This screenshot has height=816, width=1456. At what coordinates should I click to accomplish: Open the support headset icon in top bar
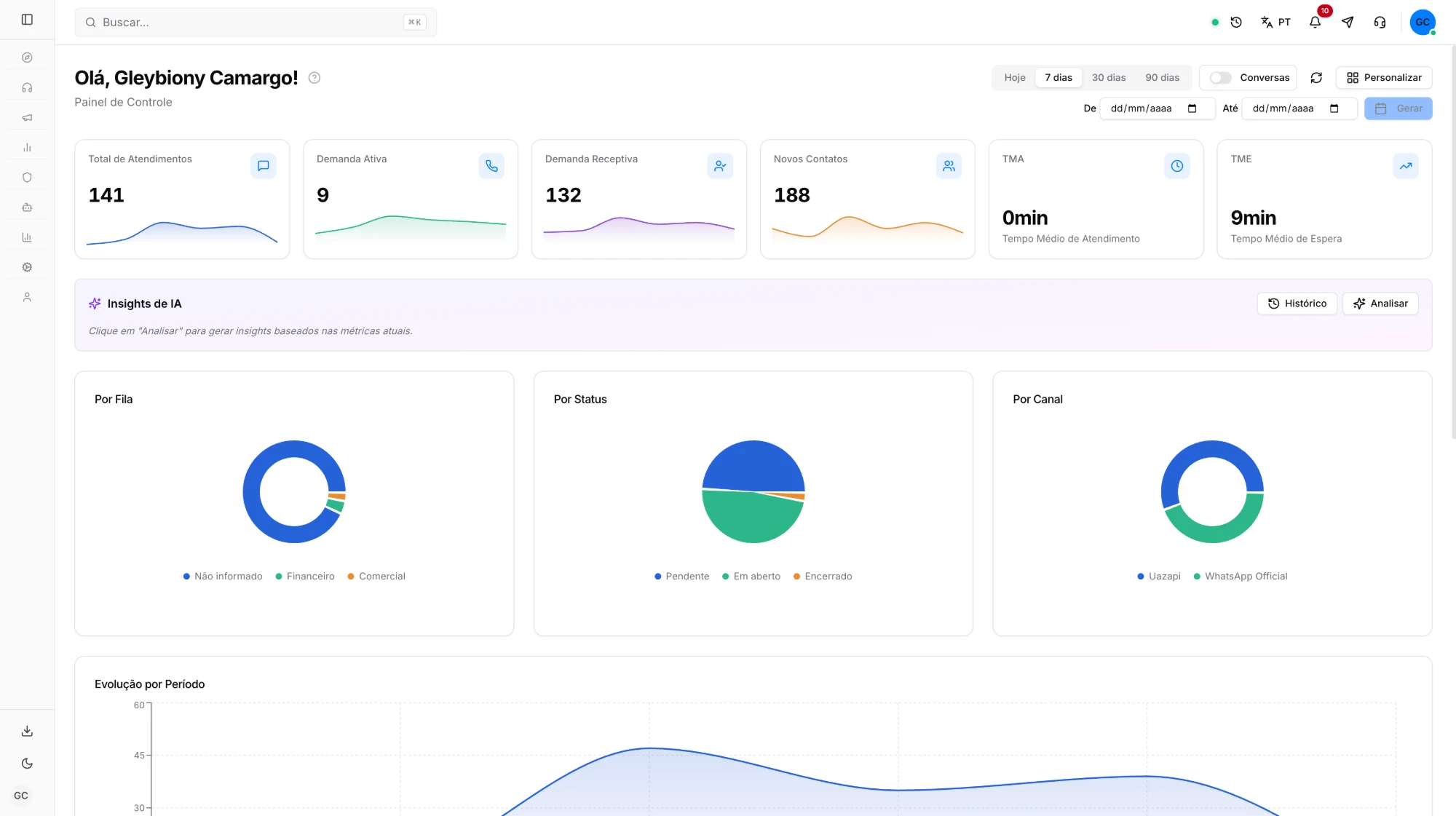1380,23
